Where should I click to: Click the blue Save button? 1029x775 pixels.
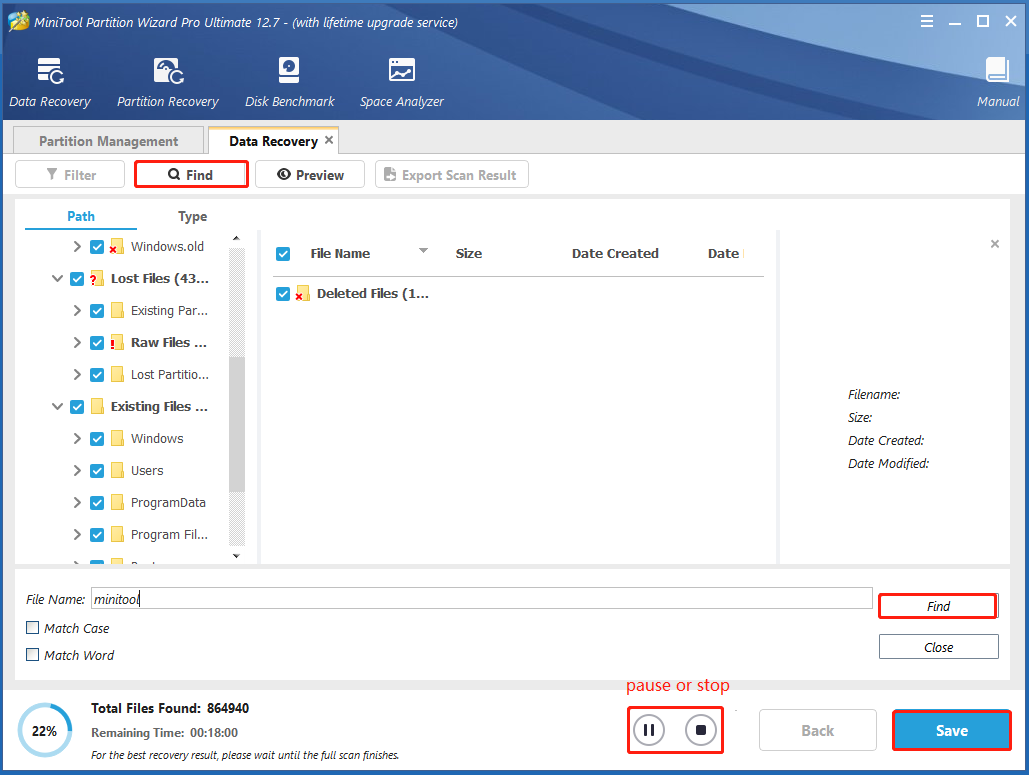(x=952, y=730)
